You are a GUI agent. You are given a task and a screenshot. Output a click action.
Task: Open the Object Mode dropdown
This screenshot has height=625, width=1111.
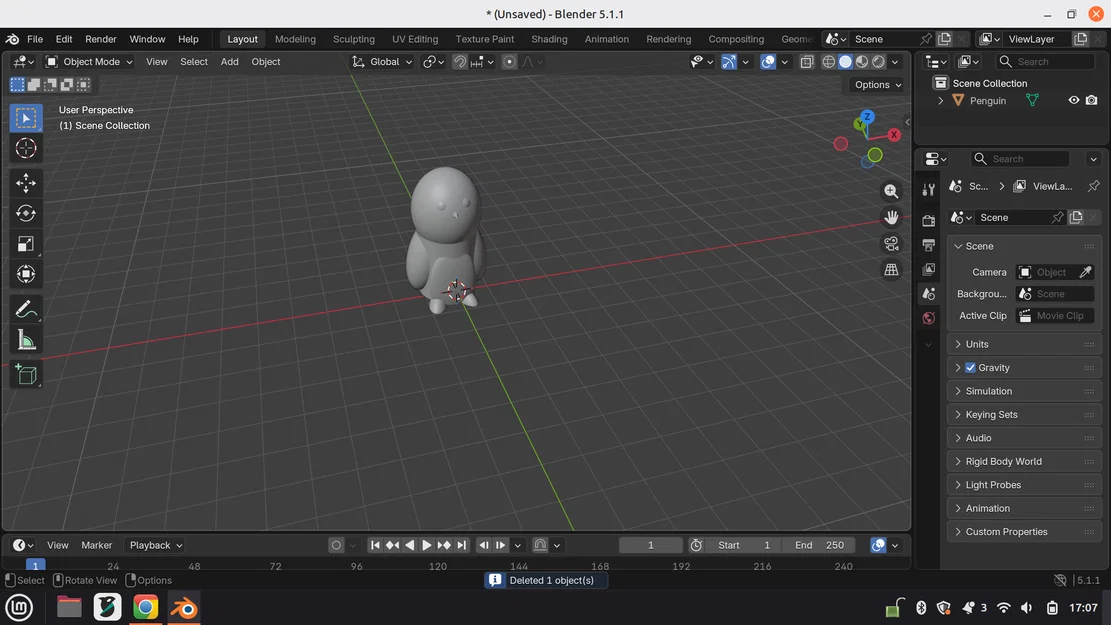tap(89, 62)
